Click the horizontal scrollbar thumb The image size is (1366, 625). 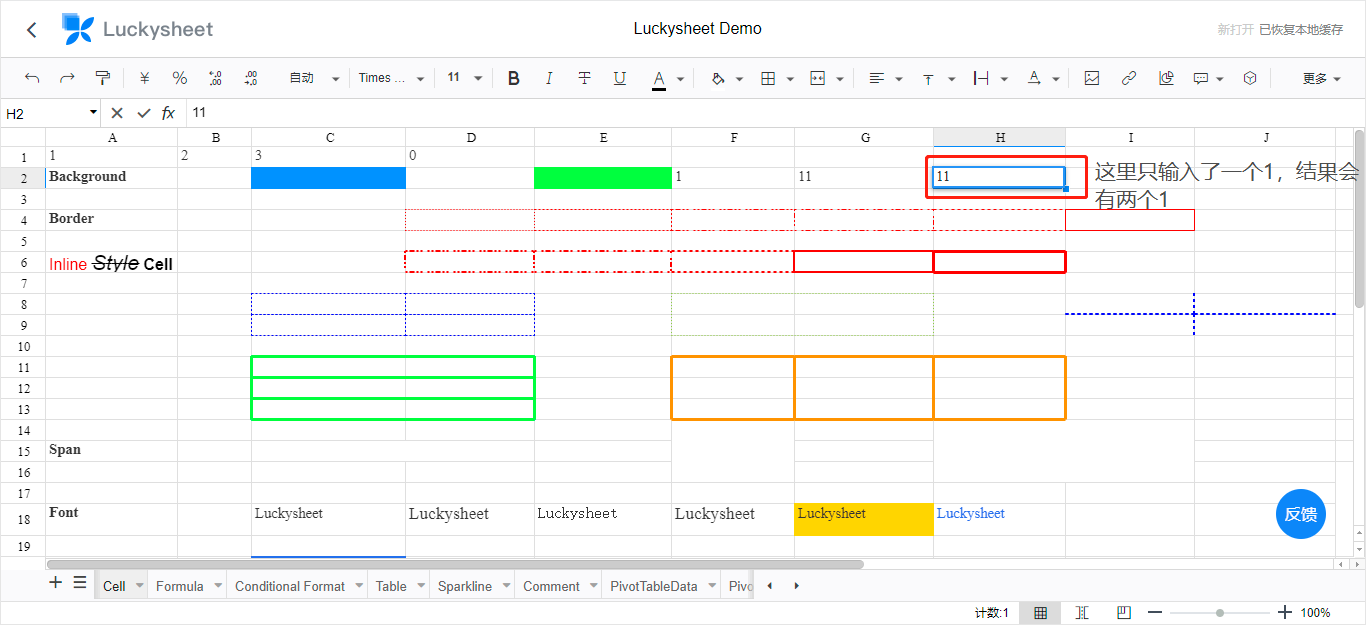tap(455, 564)
